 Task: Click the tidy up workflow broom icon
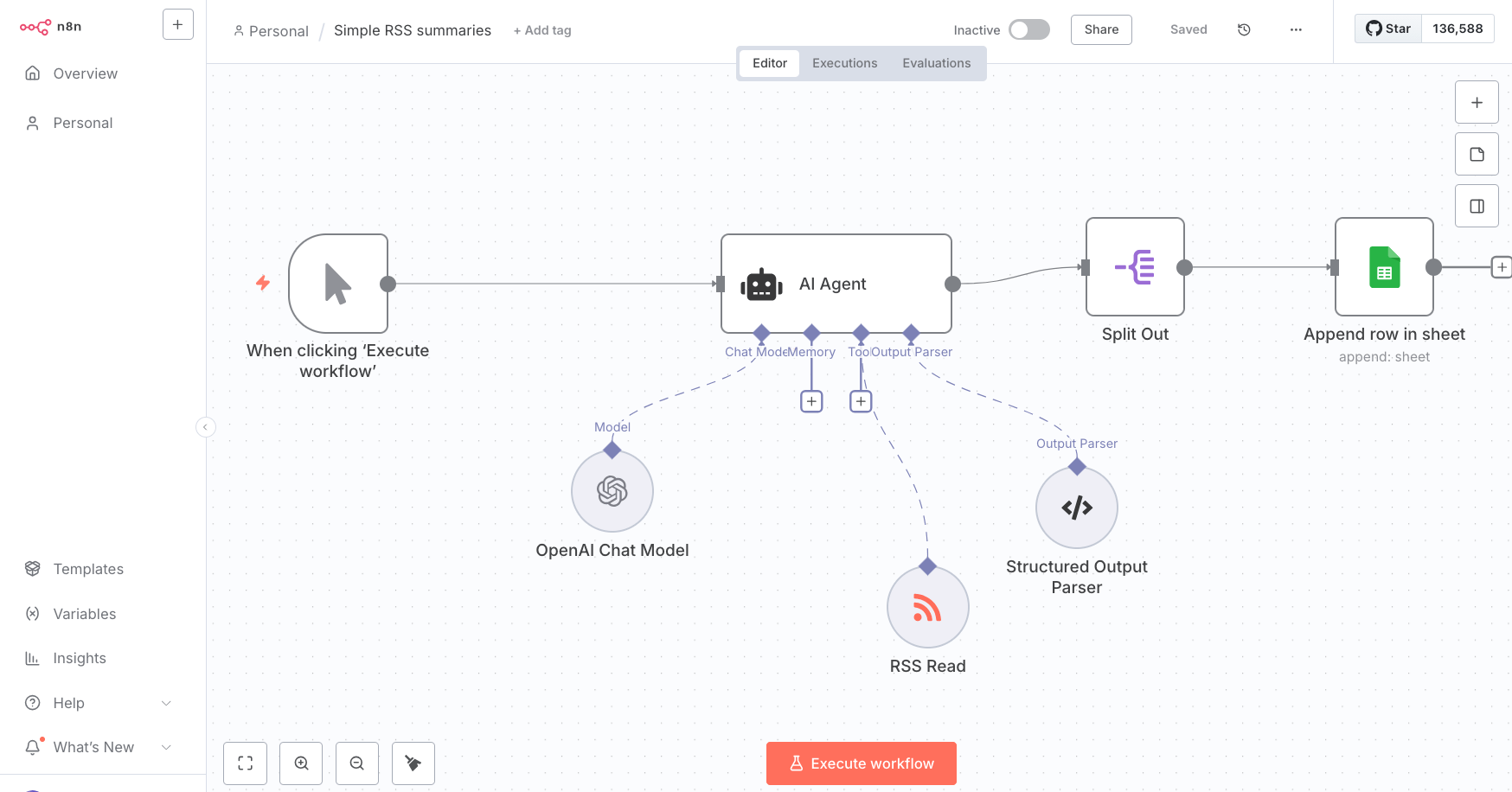coord(413,763)
